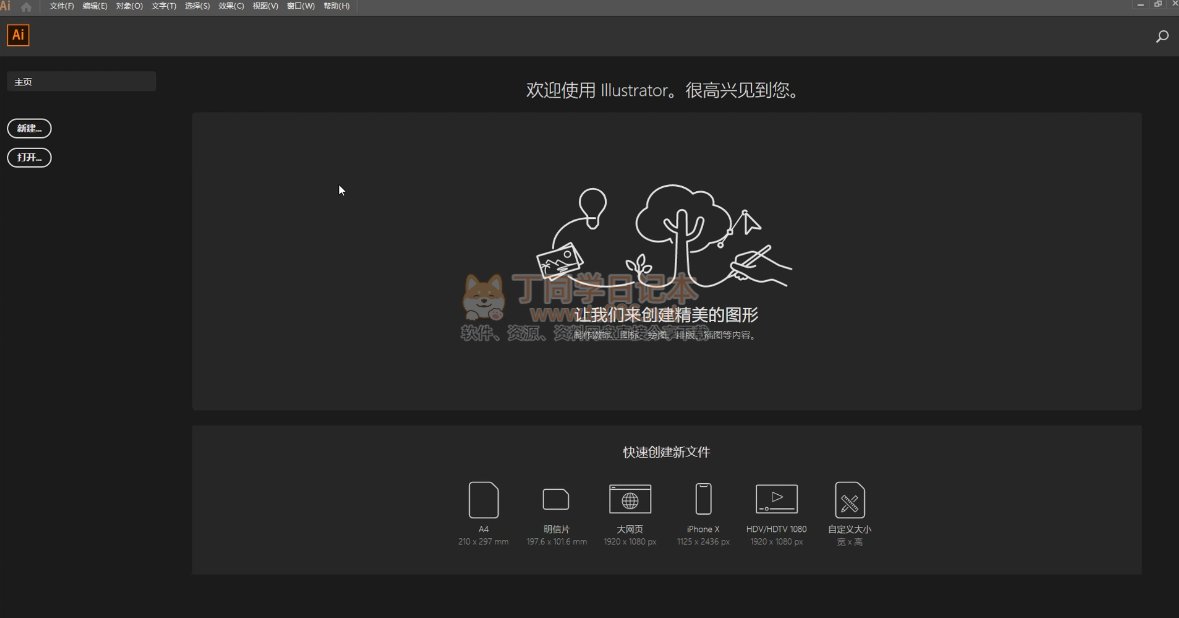Choose the 明信片 postcard preset icon
This screenshot has width=1179, height=618.
click(x=556, y=499)
